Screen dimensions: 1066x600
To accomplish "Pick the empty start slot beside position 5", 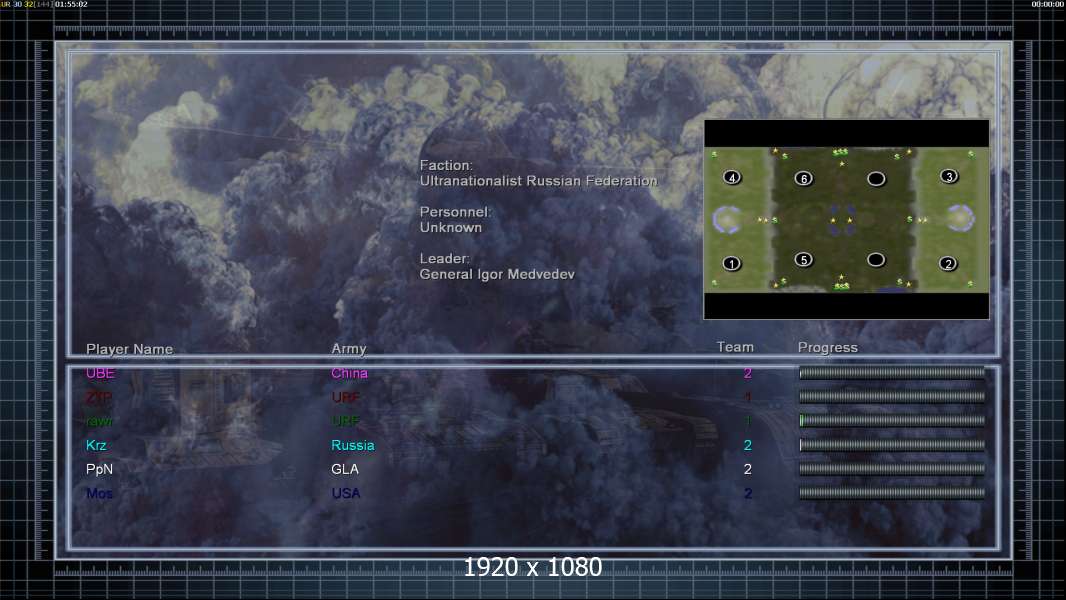I will 876,260.
